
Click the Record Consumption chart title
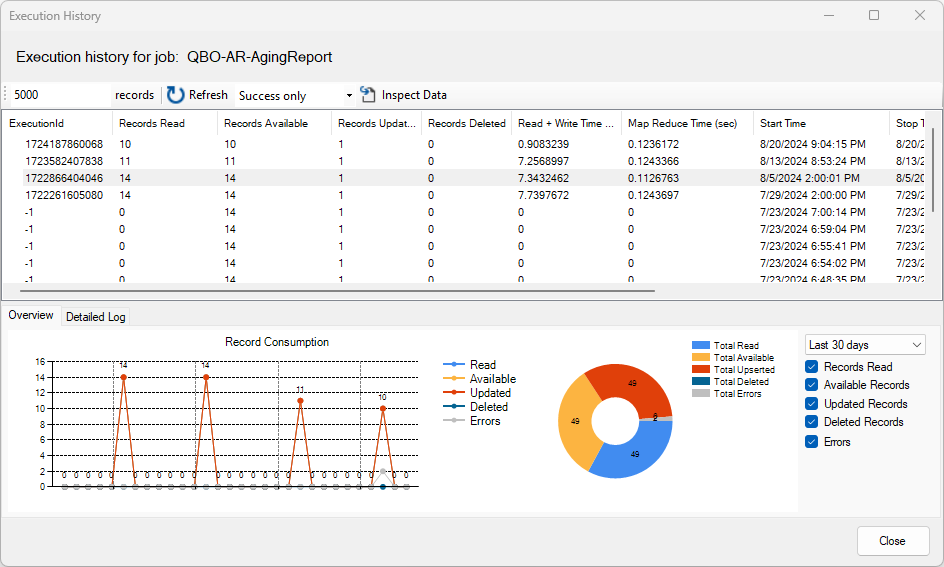coord(277,342)
